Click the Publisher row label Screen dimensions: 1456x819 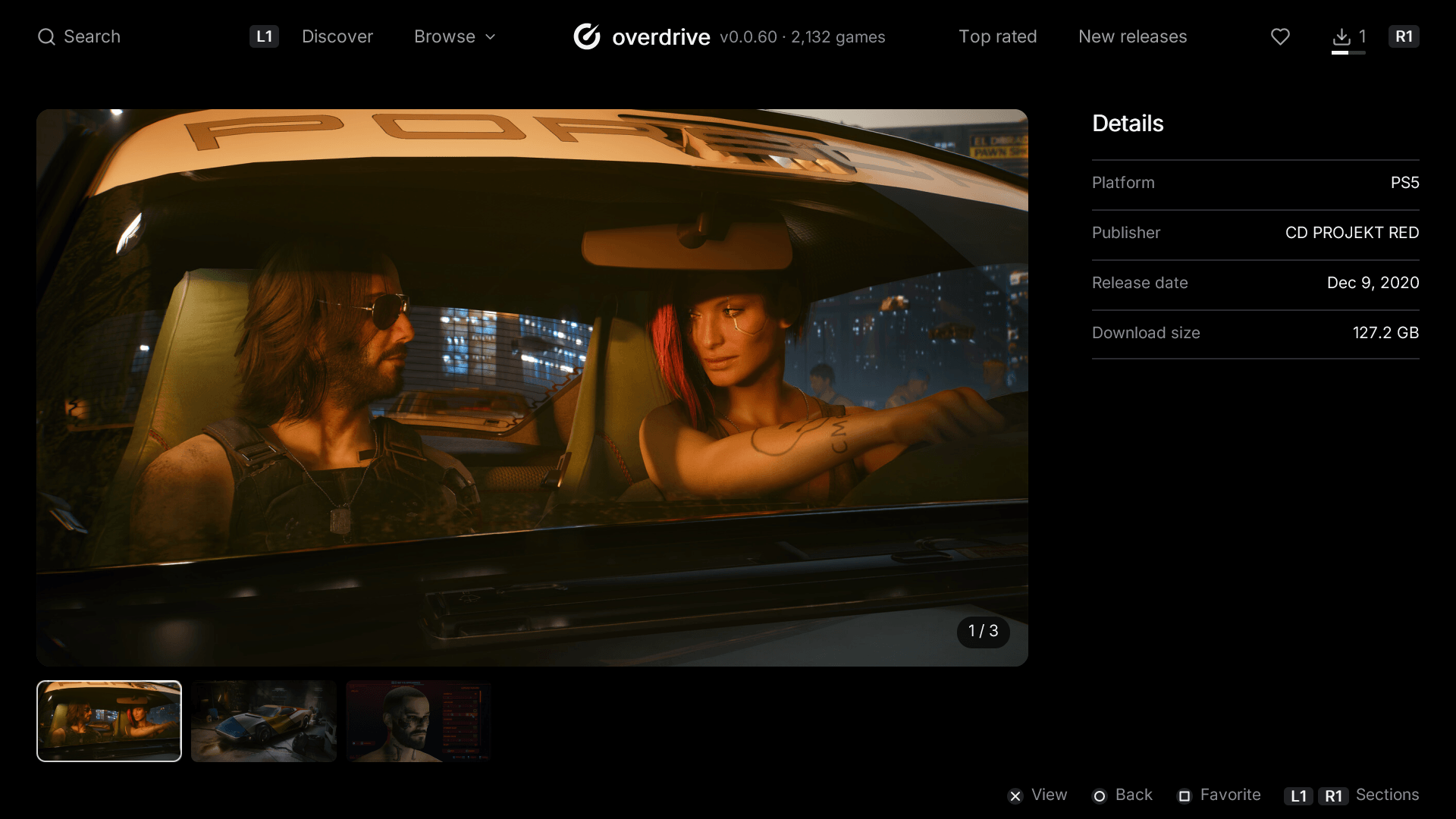point(1126,233)
